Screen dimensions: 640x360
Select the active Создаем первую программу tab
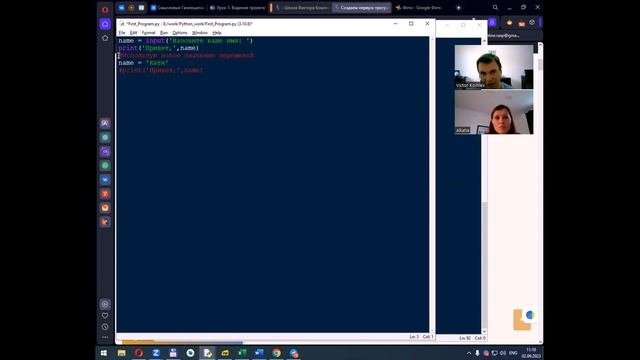coord(362,7)
